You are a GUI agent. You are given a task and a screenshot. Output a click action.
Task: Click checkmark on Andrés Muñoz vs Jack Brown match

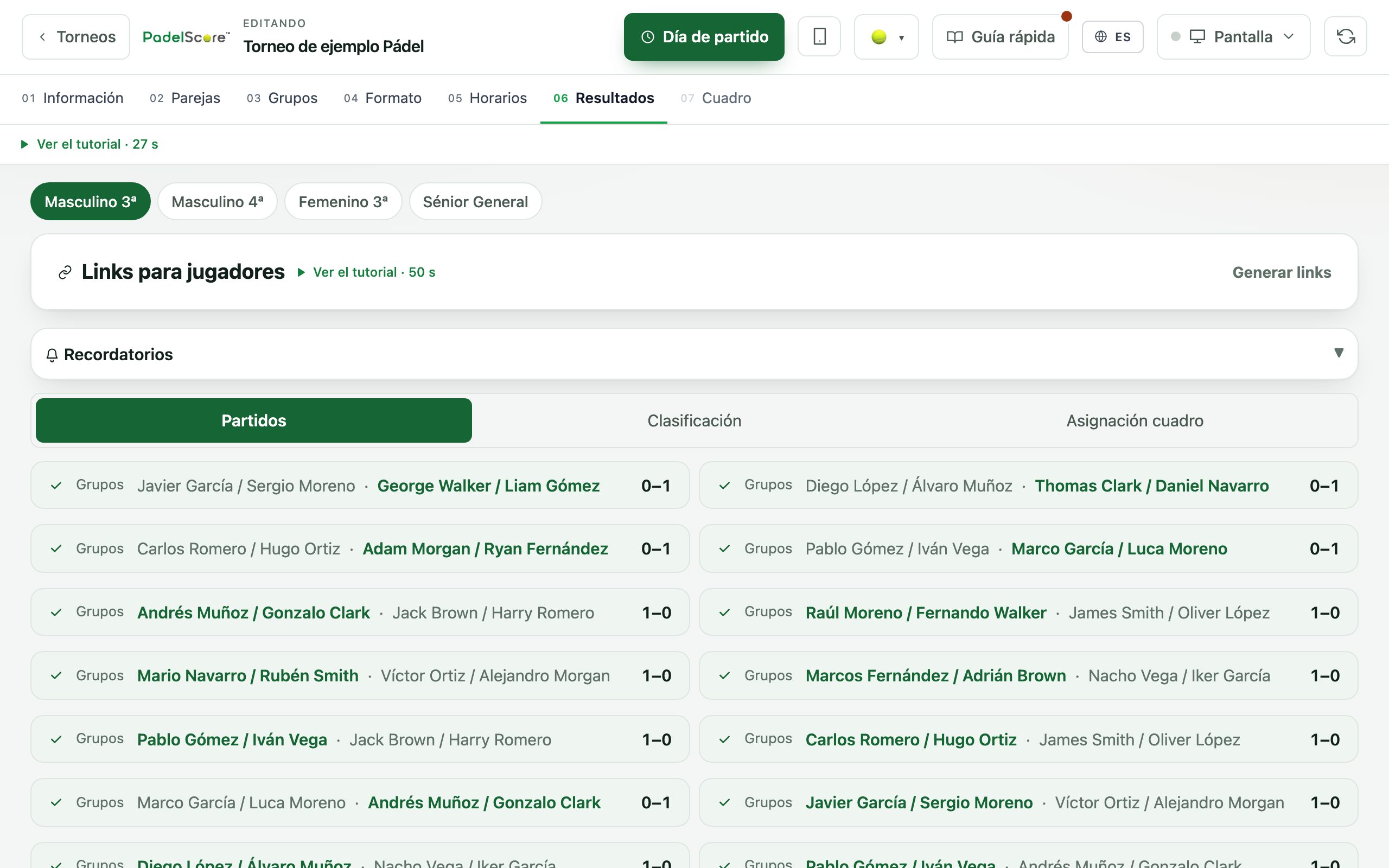(56, 612)
